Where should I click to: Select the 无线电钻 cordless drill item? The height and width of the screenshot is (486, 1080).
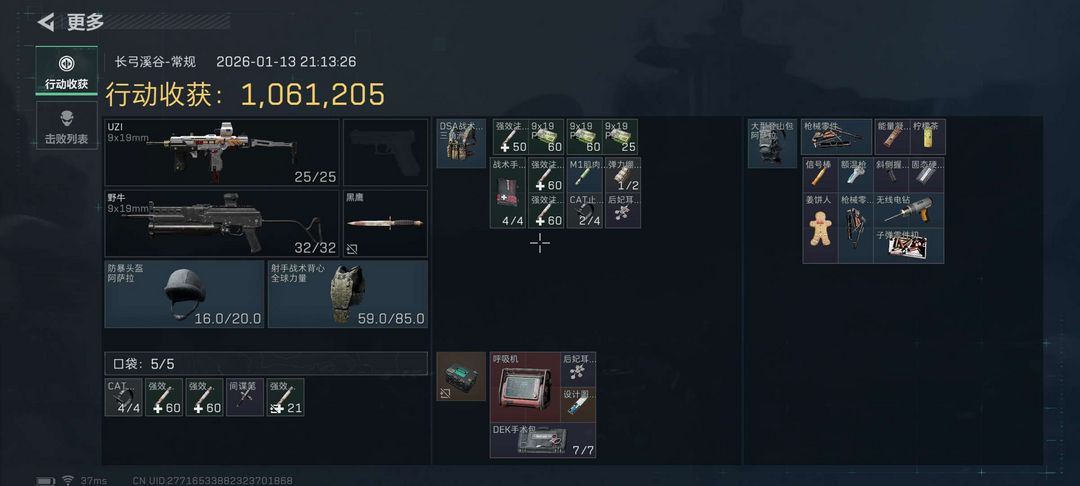tap(908, 210)
